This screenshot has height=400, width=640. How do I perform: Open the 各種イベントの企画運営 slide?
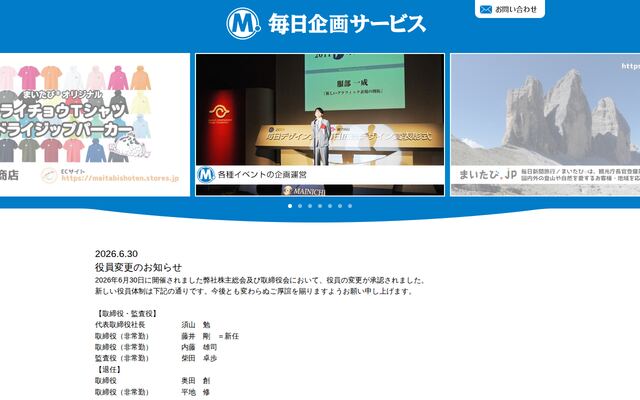[320, 124]
